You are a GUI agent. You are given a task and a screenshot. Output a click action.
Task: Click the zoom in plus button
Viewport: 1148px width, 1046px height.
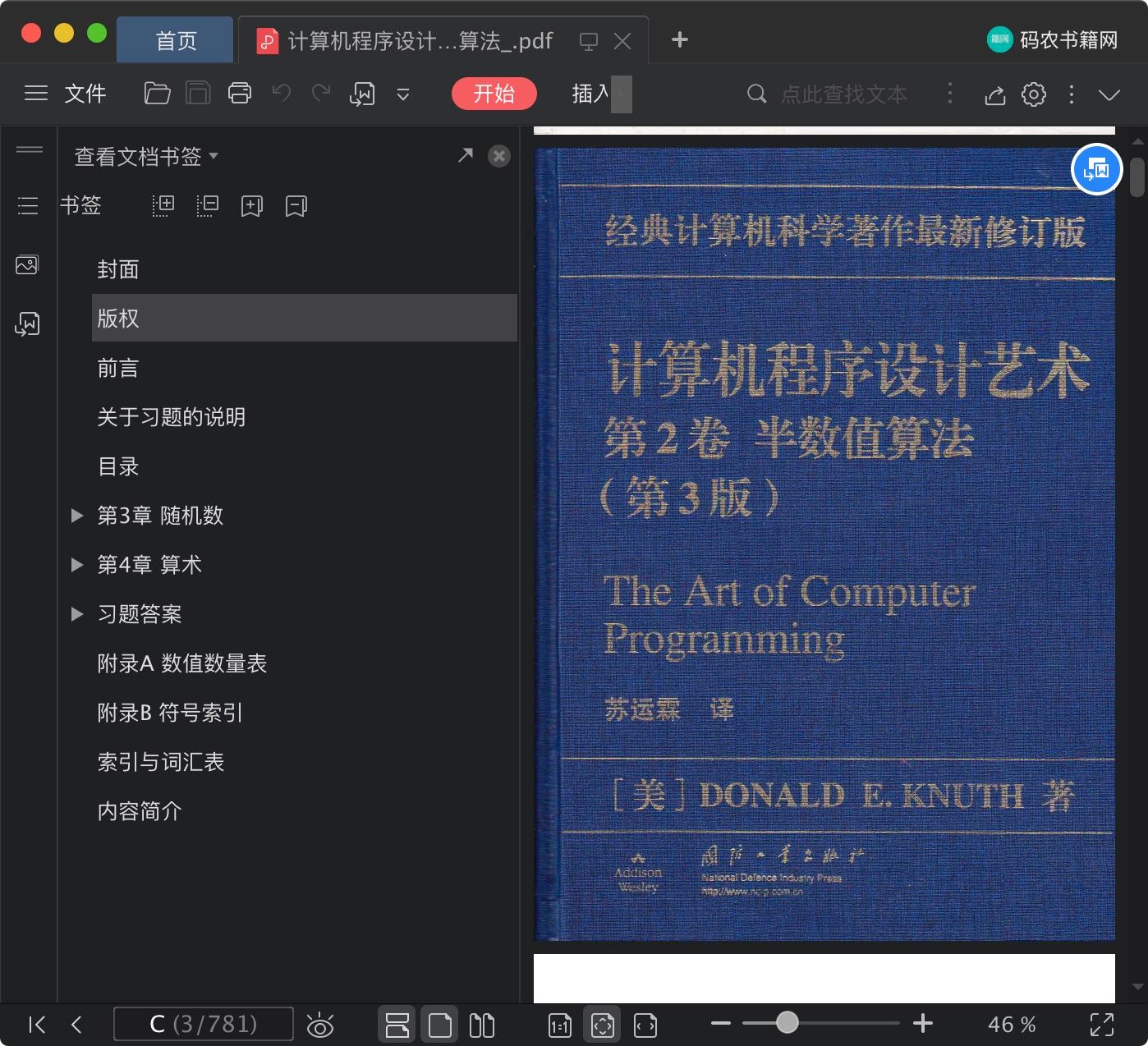tap(923, 1023)
